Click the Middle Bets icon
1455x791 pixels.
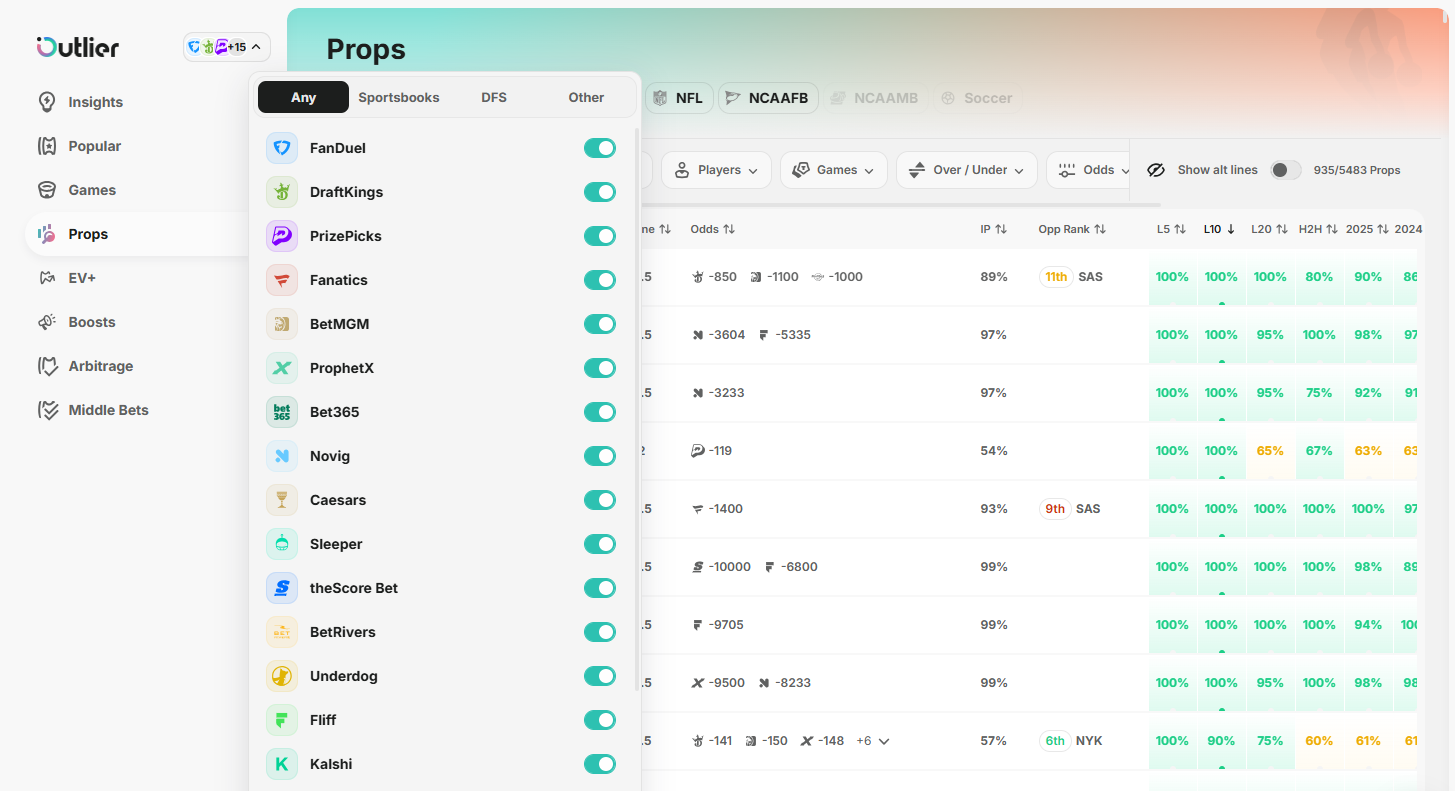pos(47,410)
